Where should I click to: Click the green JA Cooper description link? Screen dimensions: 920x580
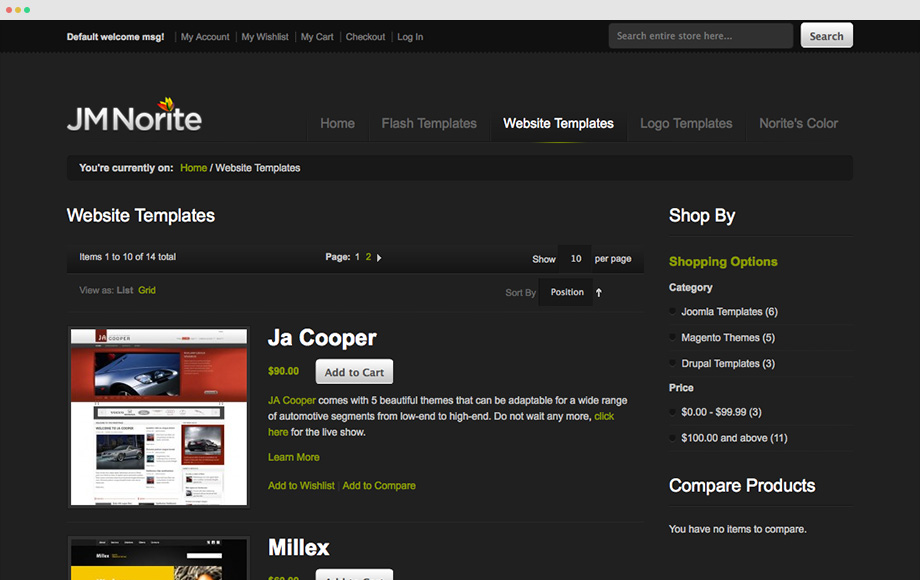[292, 401]
